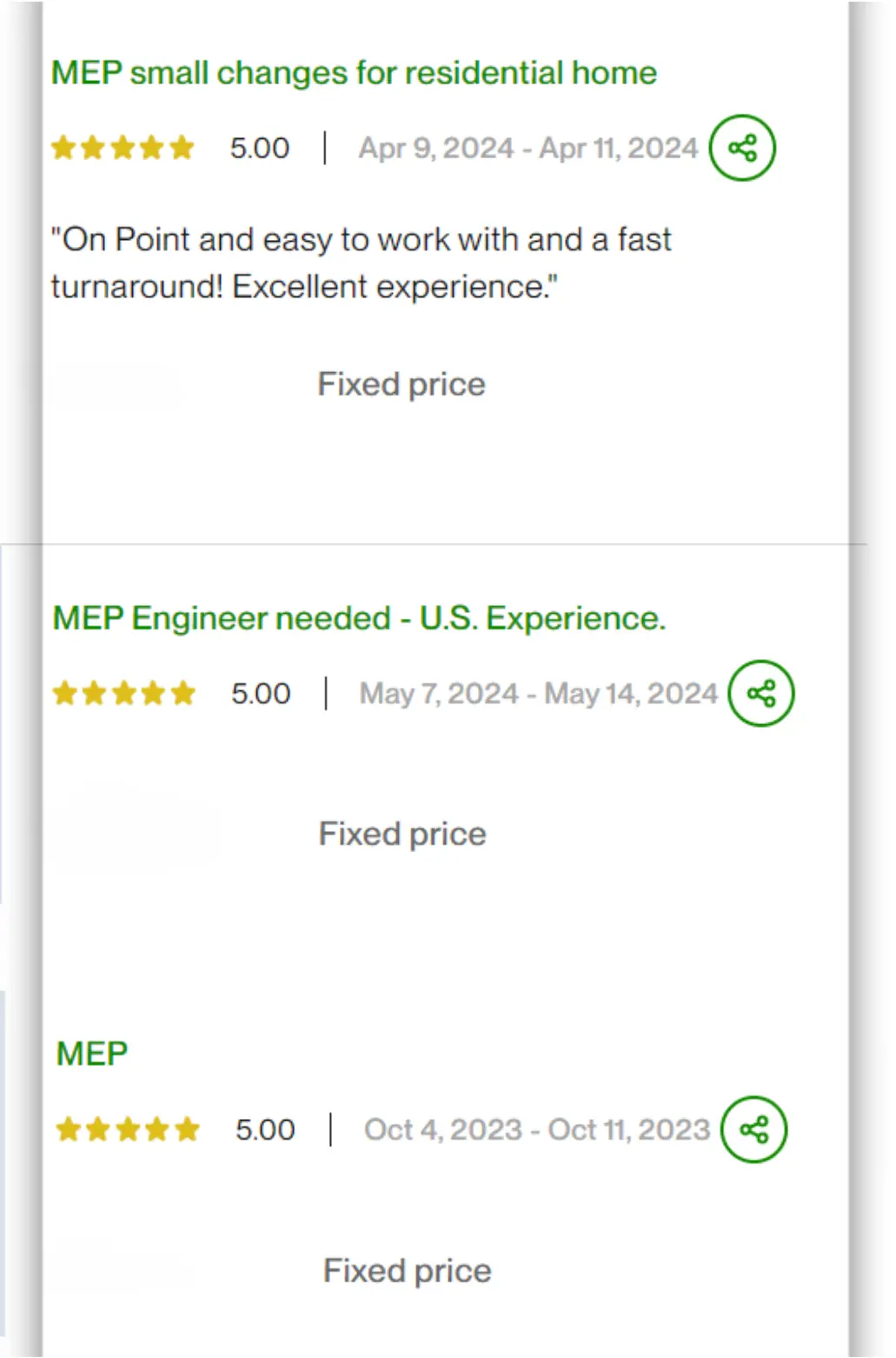Open 'MEP Engineer needed - U.S. Experience.' job
Viewport: 896px width, 1358px height.
point(359,618)
